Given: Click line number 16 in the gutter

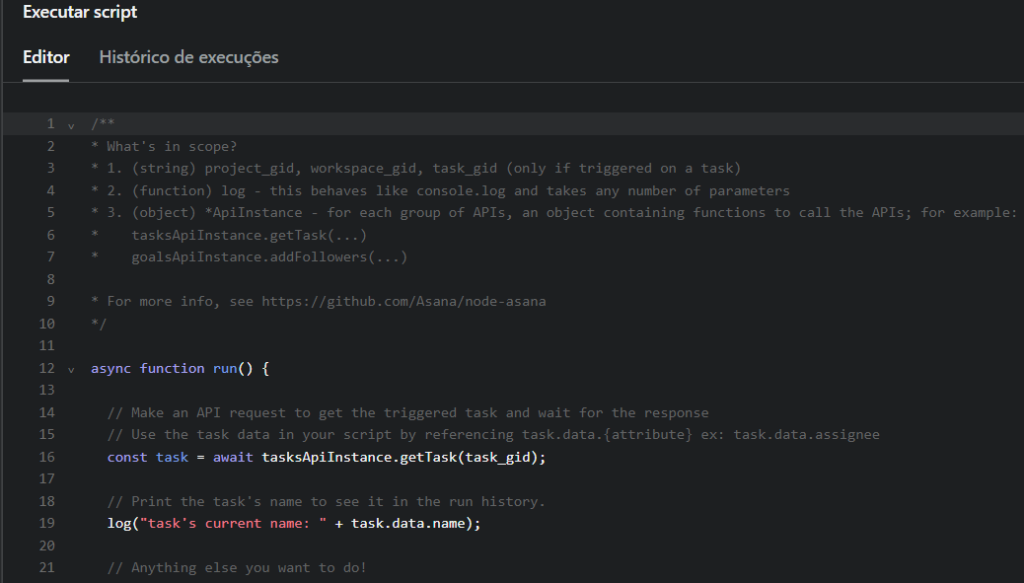Looking at the screenshot, I should pyautogui.click(x=46, y=457).
